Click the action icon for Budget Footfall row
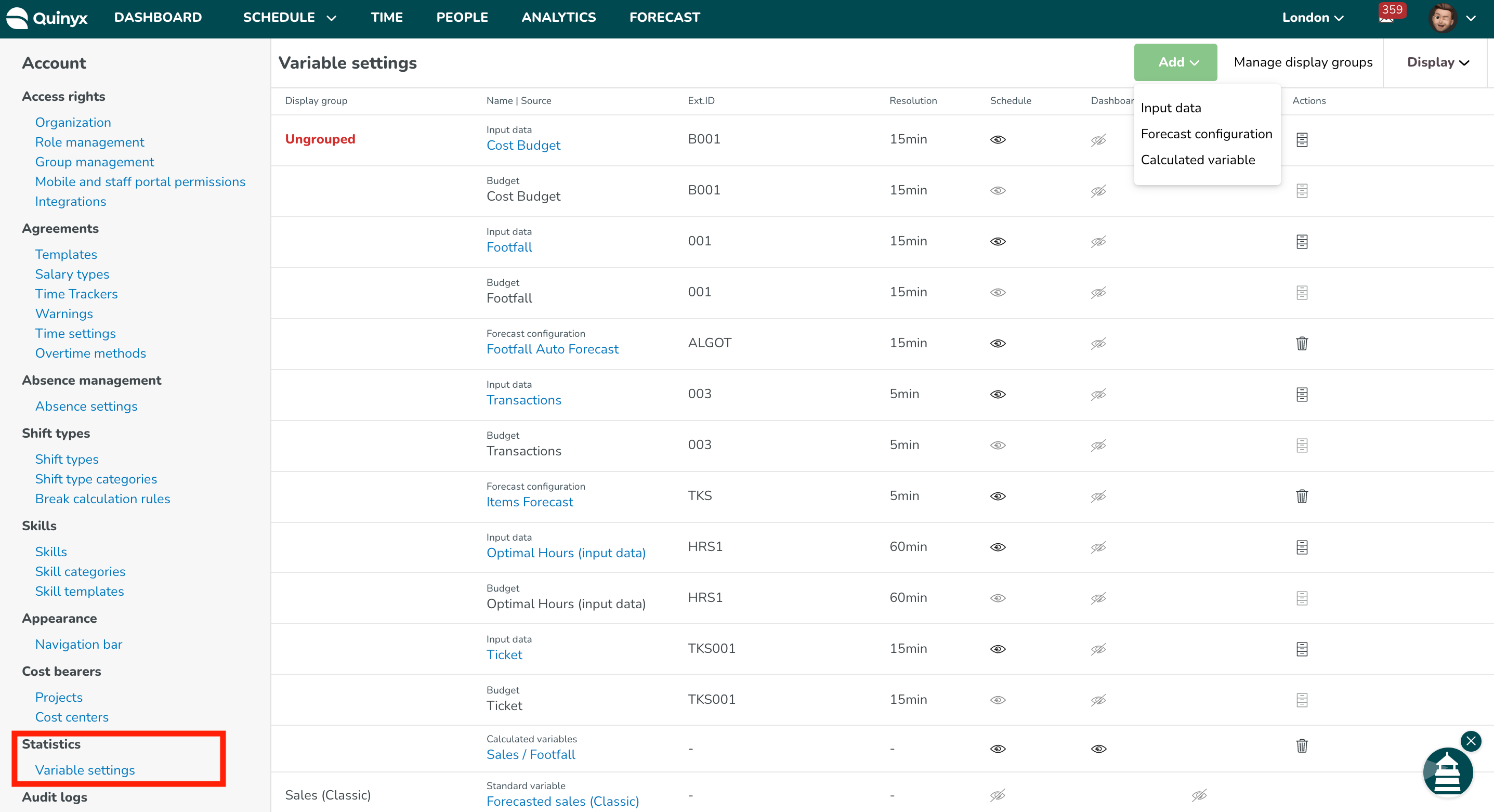1494x812 pixels. coord(1302,293)
